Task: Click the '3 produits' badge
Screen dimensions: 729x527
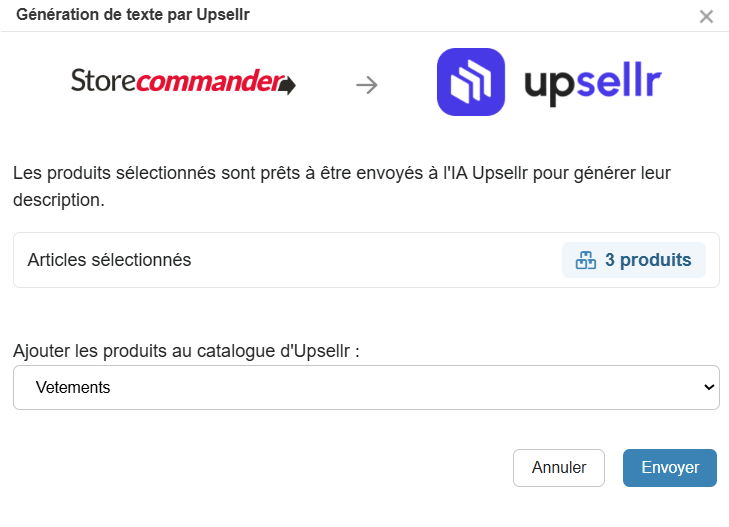Action: pyautogui.click(x=634, y=260)
